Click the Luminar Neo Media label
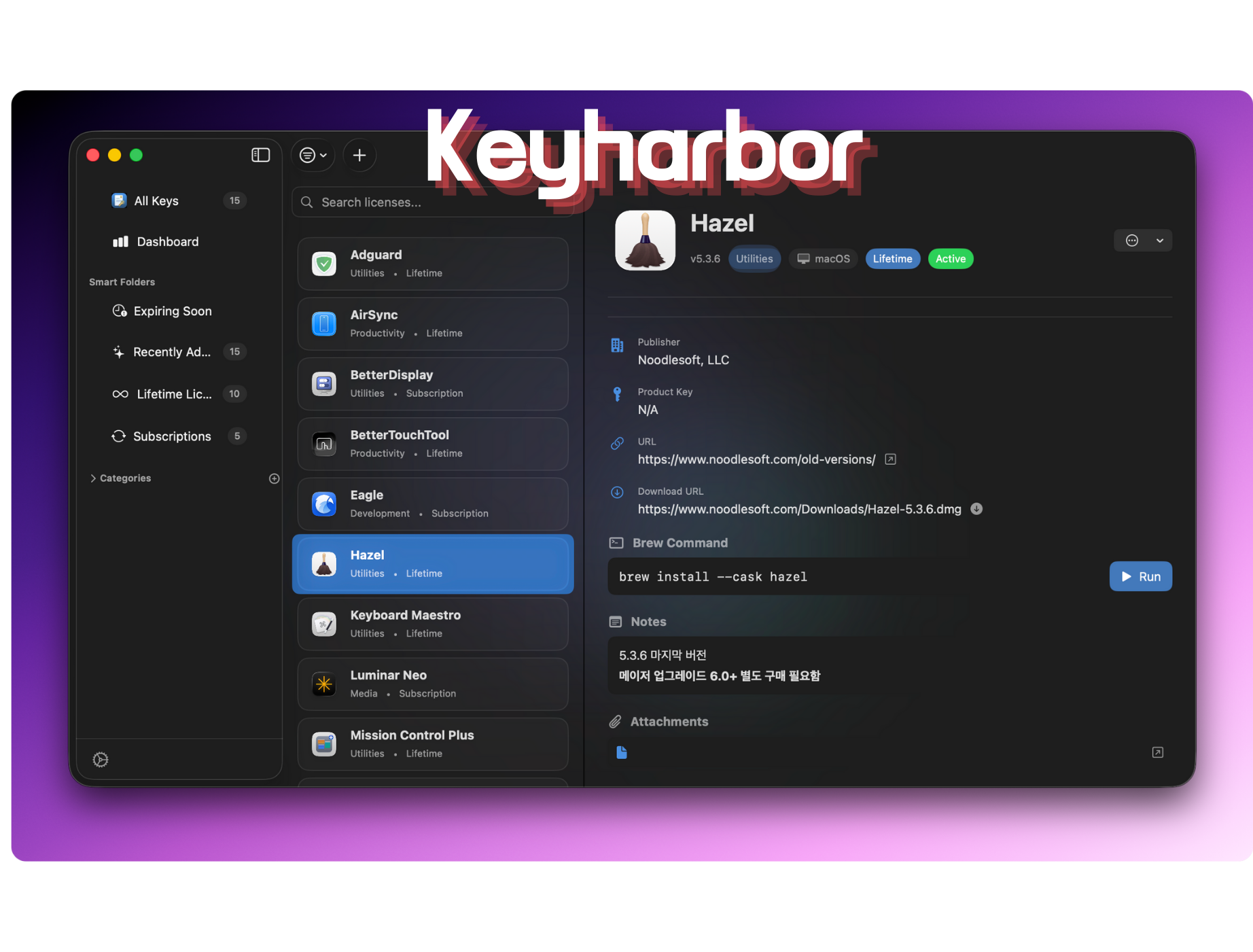Screen dimensions: 1253x952 (x=364, y=694)
